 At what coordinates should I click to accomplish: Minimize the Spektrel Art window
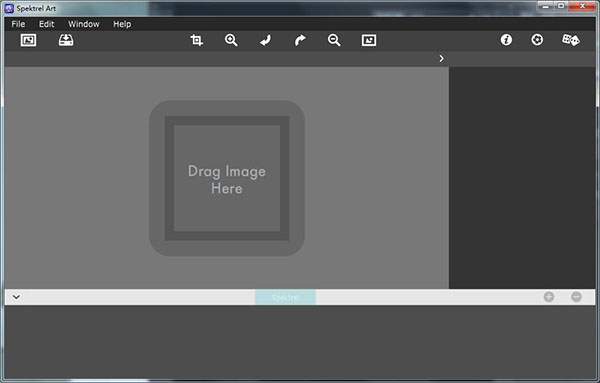546,6
